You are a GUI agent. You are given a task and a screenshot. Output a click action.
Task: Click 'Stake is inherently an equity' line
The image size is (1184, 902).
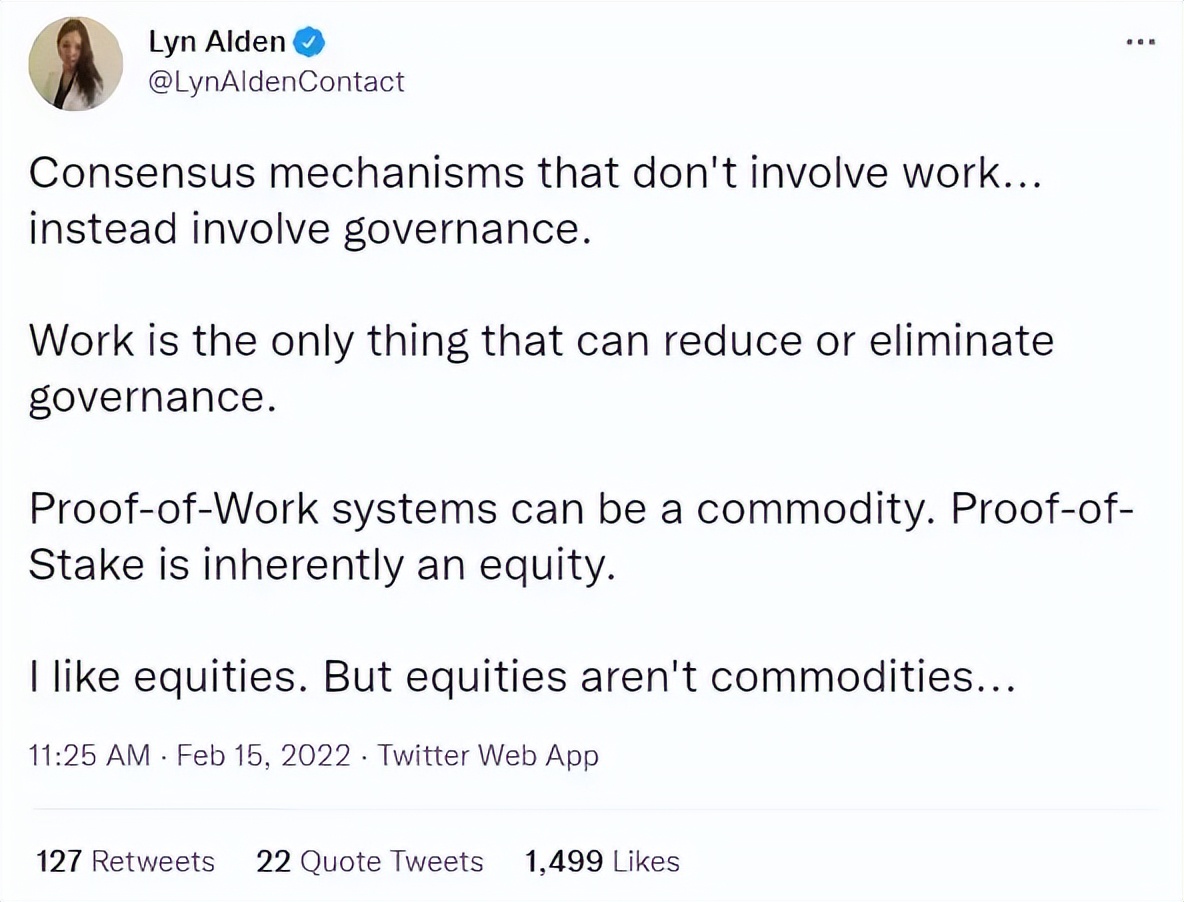322,565
